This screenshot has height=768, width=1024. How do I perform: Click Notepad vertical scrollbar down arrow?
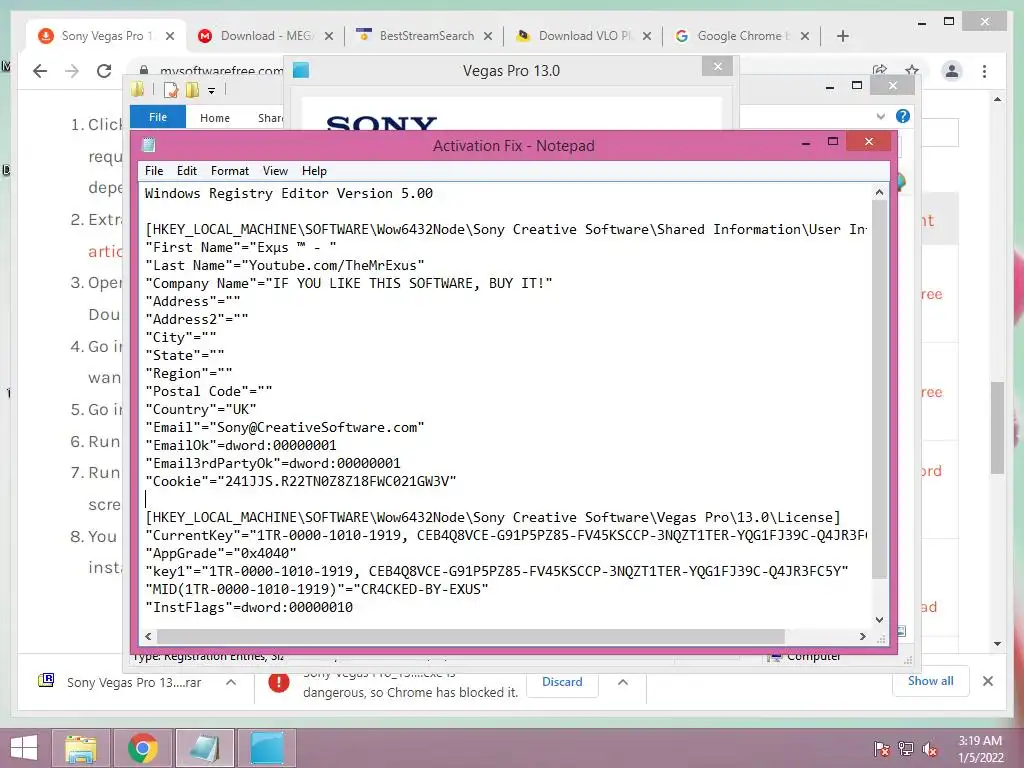tap(879, 619)
